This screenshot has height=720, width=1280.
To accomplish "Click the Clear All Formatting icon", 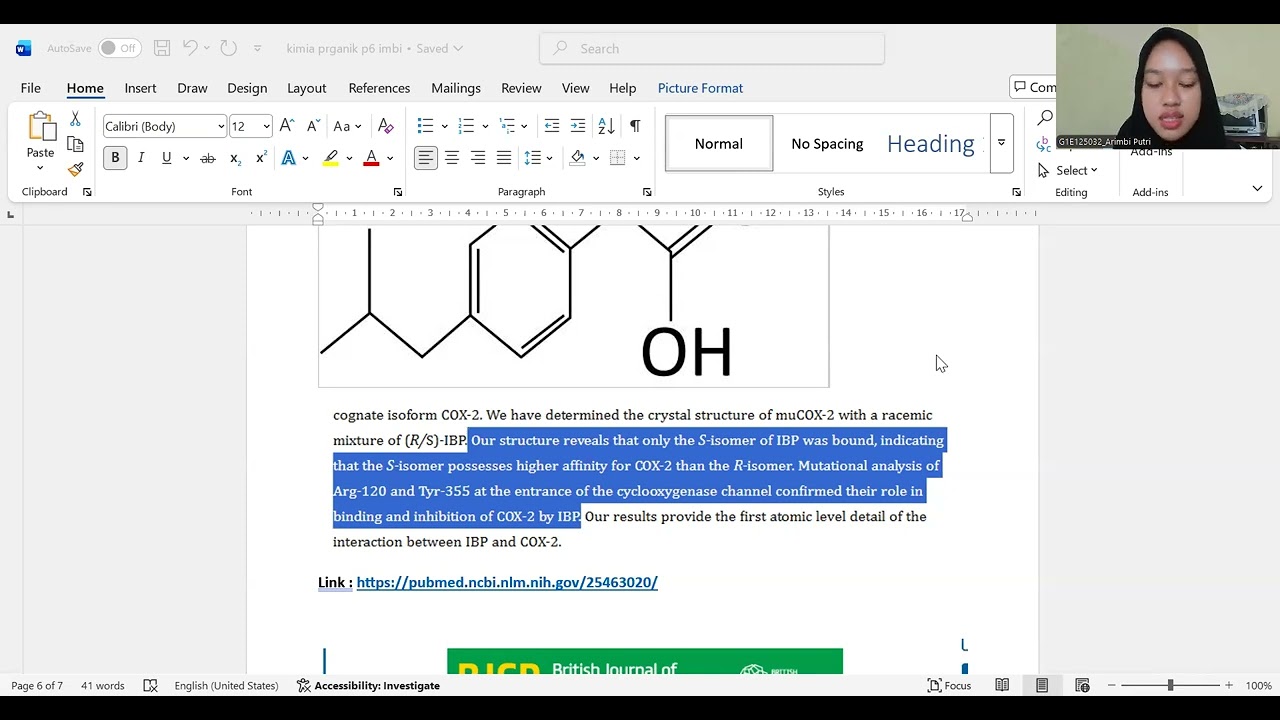I will 385,126.
